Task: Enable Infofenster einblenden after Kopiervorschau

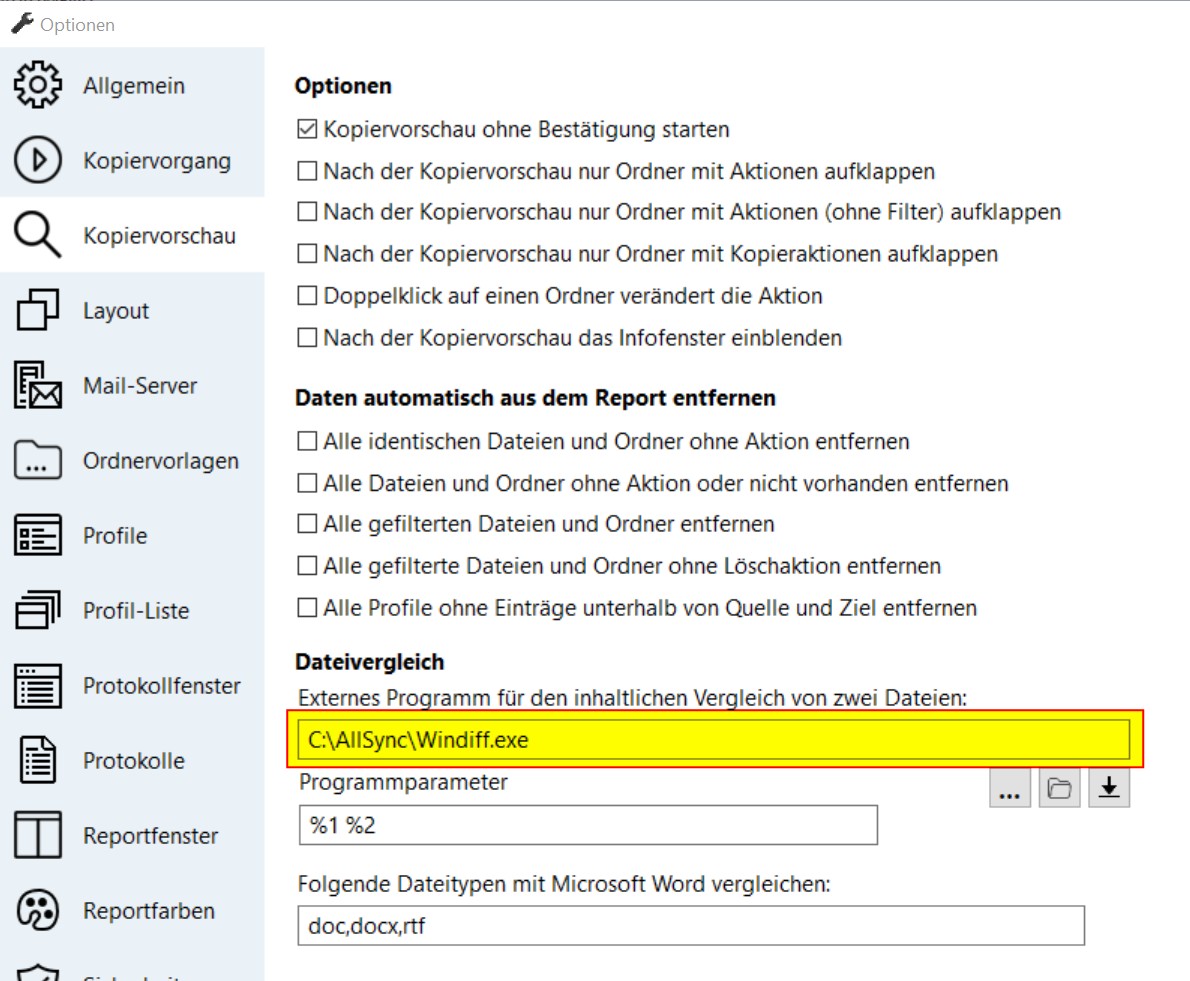Action: pyautogui.click(x=308, y=339)
